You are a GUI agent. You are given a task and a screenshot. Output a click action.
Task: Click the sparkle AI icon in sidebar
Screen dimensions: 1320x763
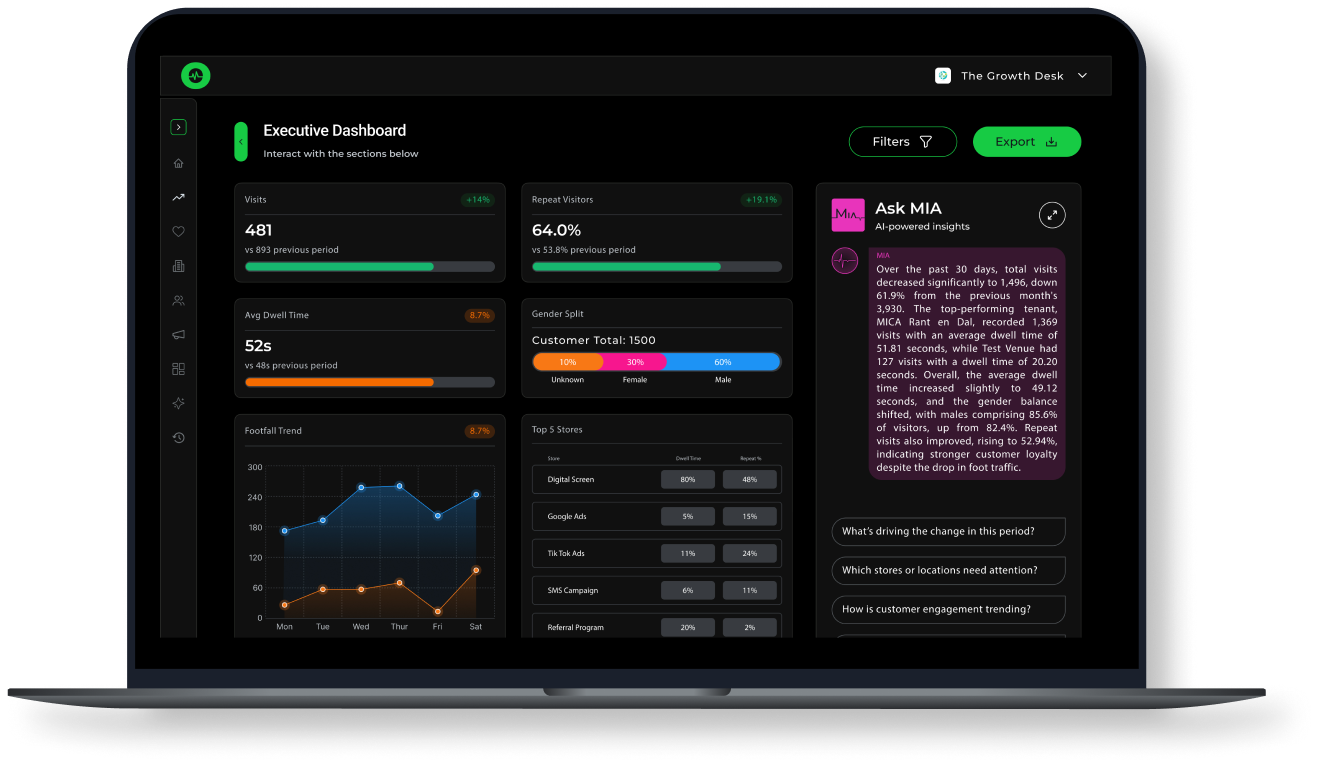tap(178, 403)
